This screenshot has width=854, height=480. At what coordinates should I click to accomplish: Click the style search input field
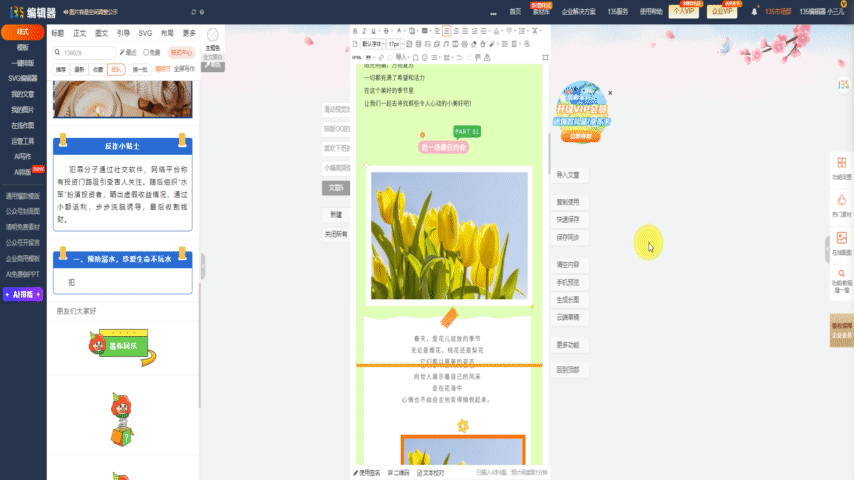click(x=84, y=53)
